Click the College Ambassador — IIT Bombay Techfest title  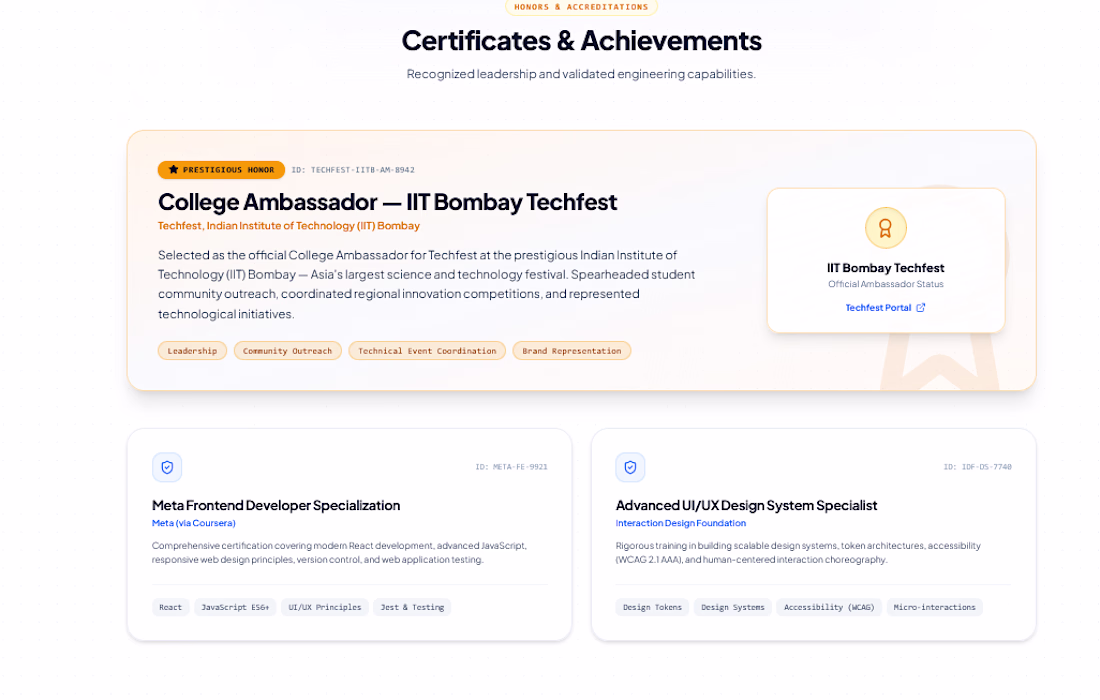(387, 202)
